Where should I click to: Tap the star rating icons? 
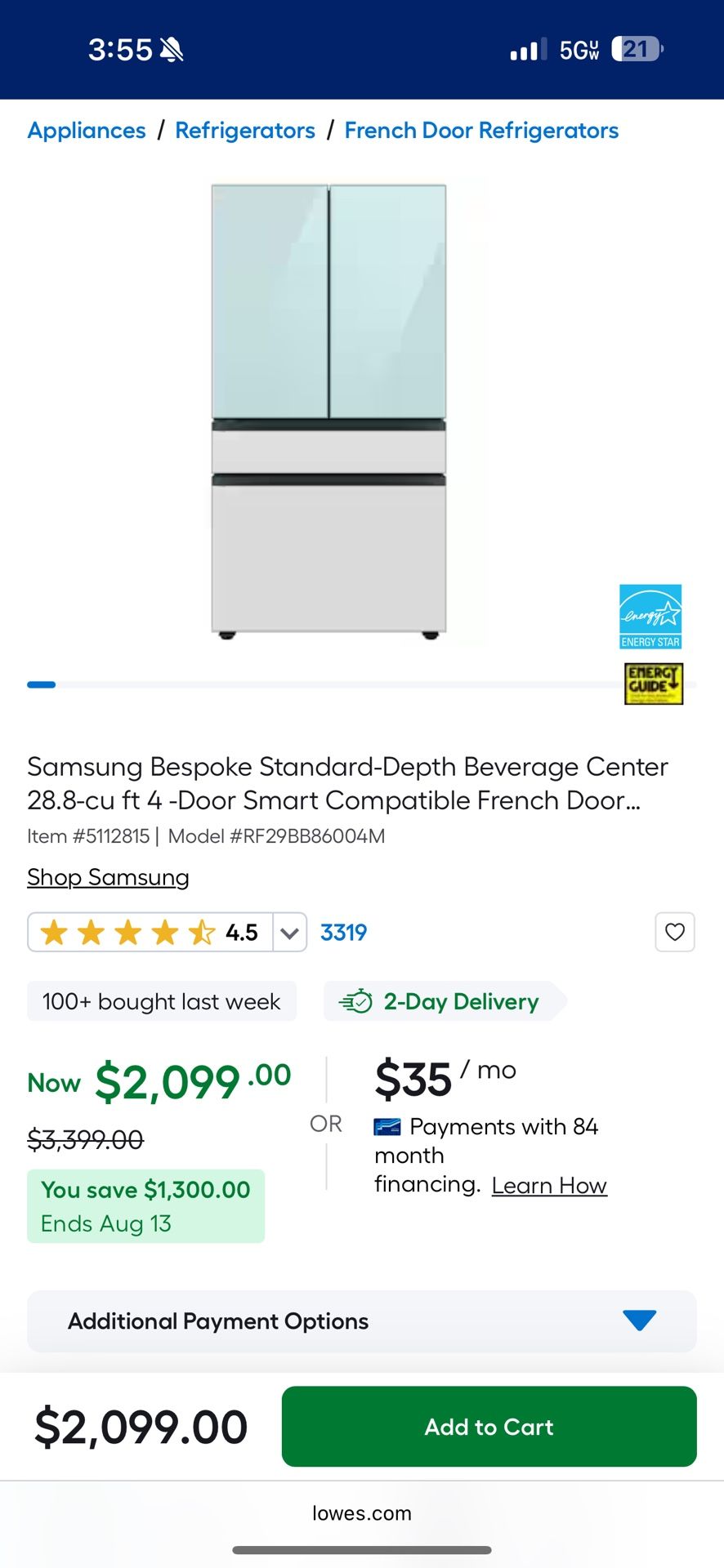(127, 932)
